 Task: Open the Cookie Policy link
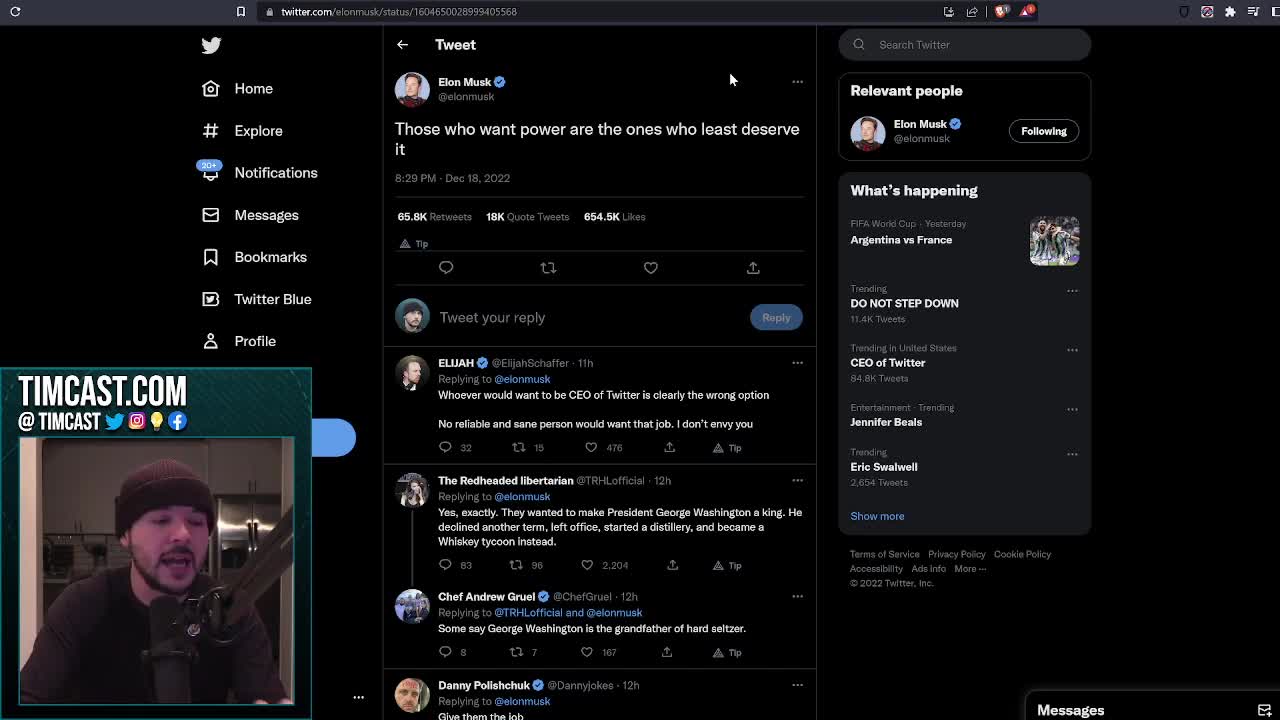click(x=1022, y=554)
